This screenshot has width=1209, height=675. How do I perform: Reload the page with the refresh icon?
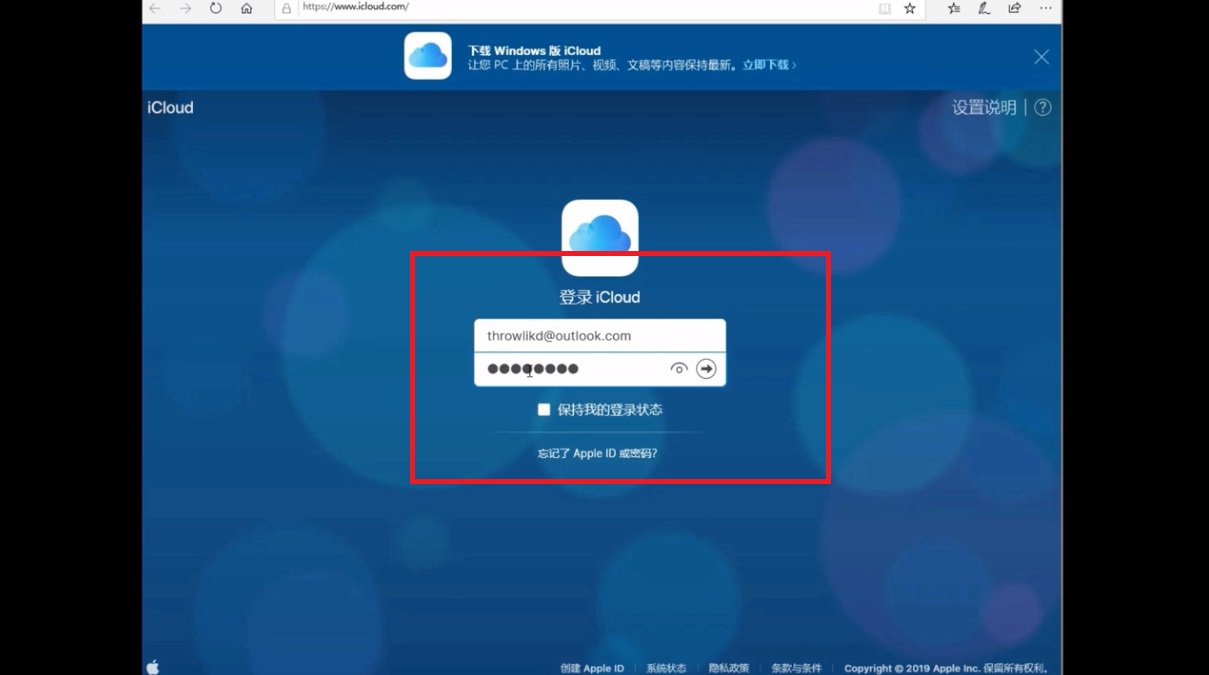pos(216,8)
